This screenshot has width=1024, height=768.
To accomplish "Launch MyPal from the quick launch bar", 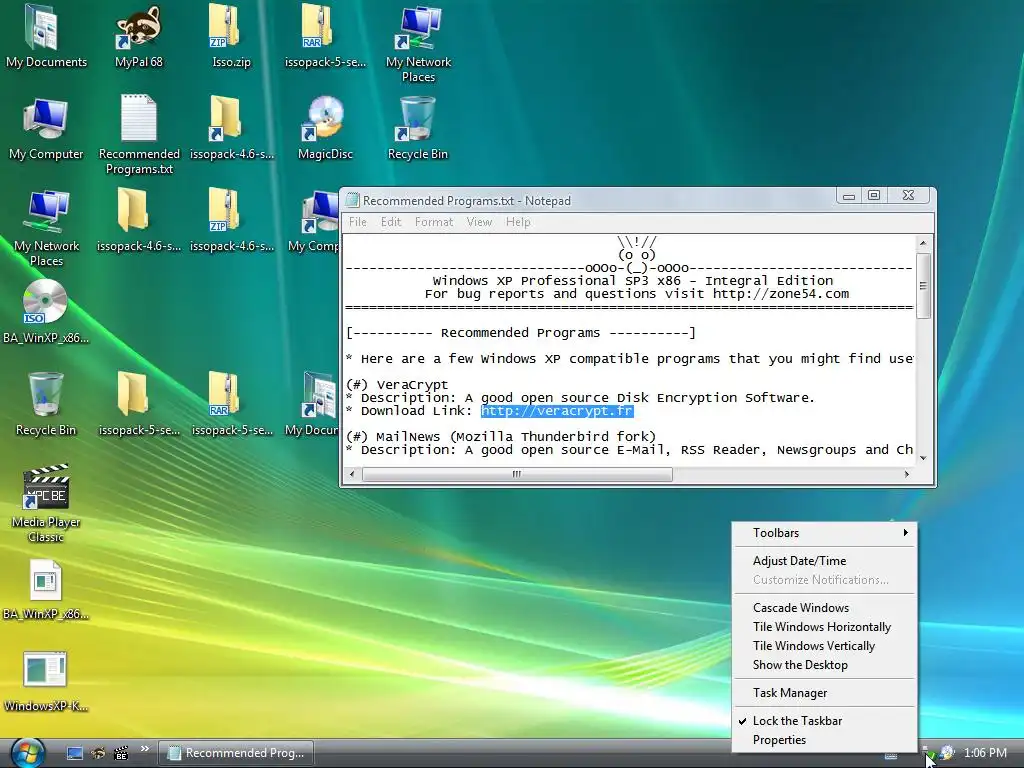I will (98, 753).
